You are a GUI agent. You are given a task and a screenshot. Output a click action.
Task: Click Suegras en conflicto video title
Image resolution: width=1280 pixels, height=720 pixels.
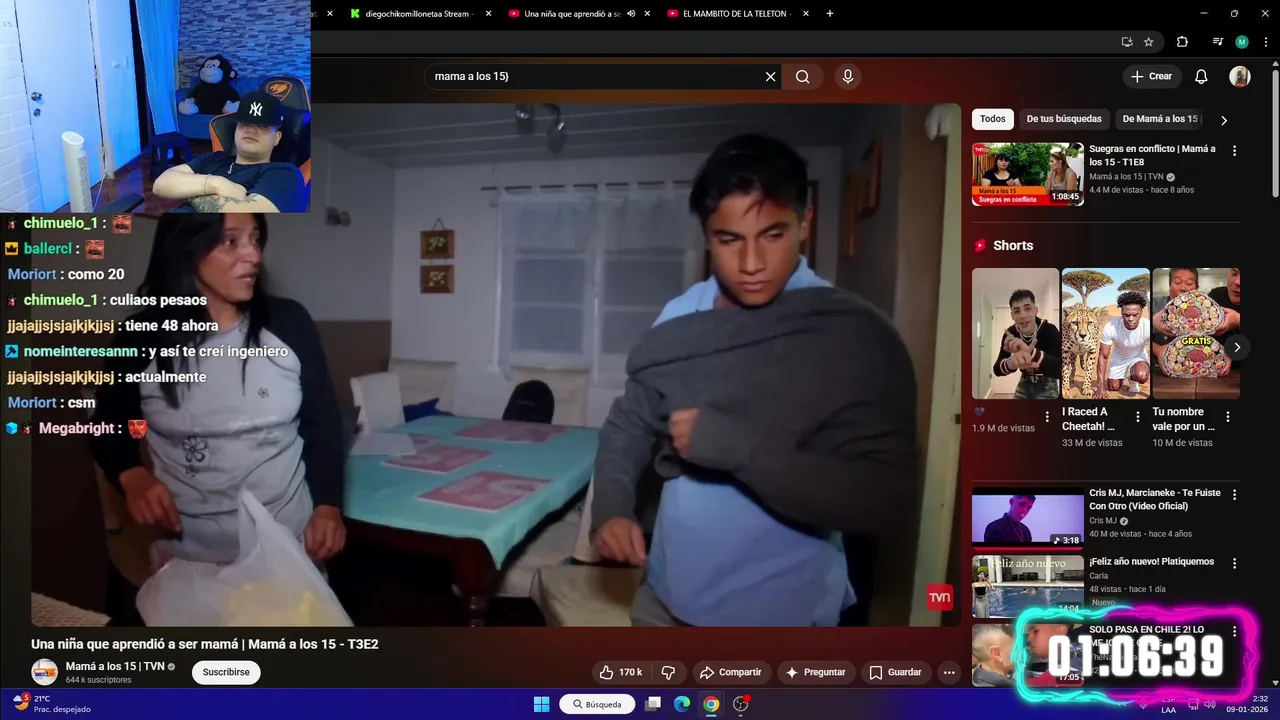coord(1152,155)
